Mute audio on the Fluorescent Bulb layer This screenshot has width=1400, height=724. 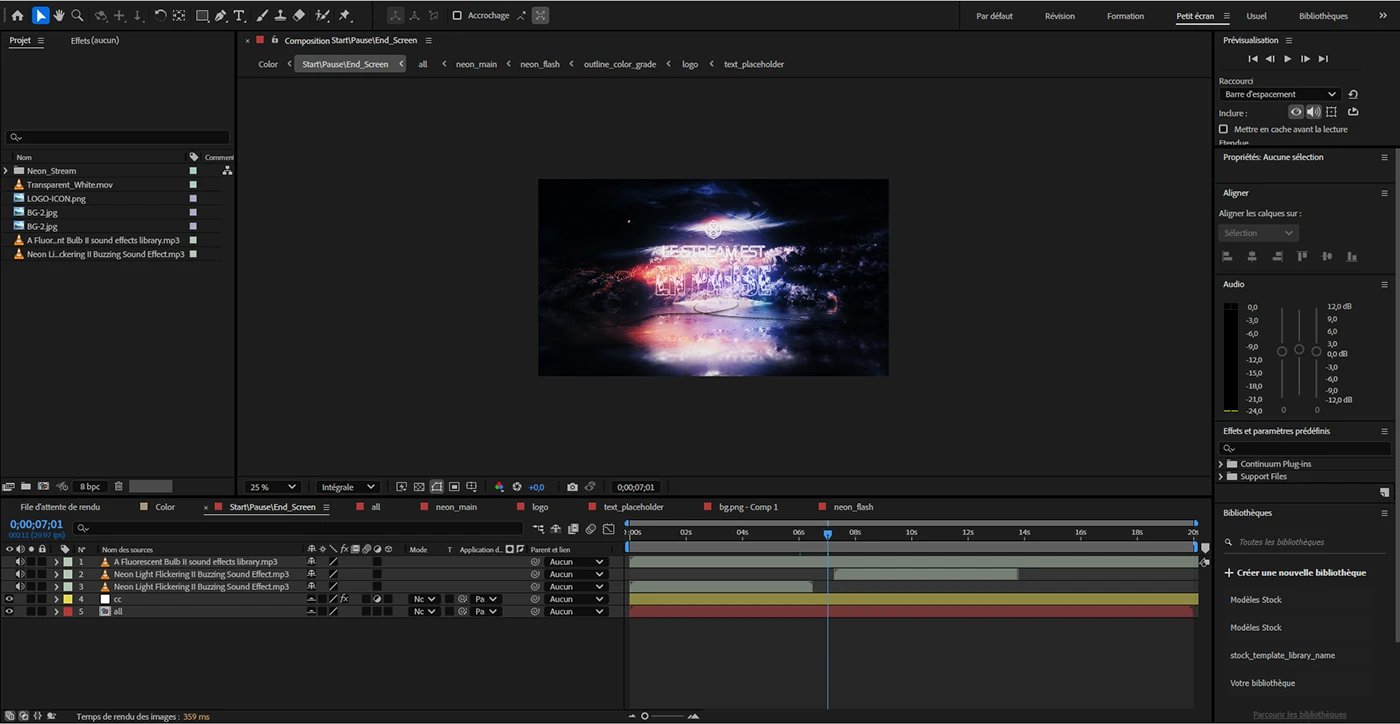(21, 561)
